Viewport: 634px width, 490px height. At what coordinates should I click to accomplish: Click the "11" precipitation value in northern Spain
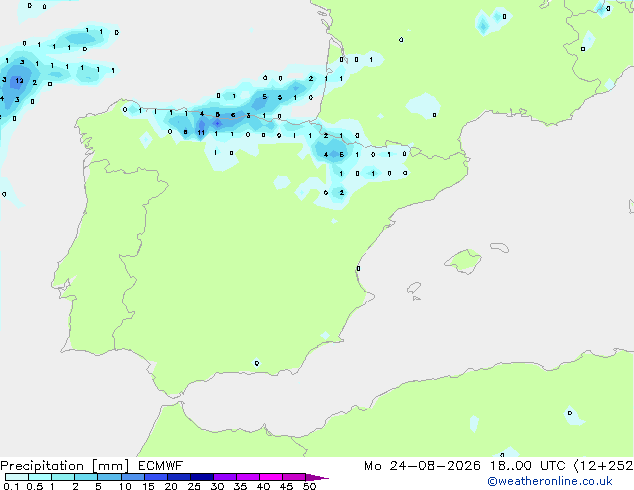tap(201, 133)
